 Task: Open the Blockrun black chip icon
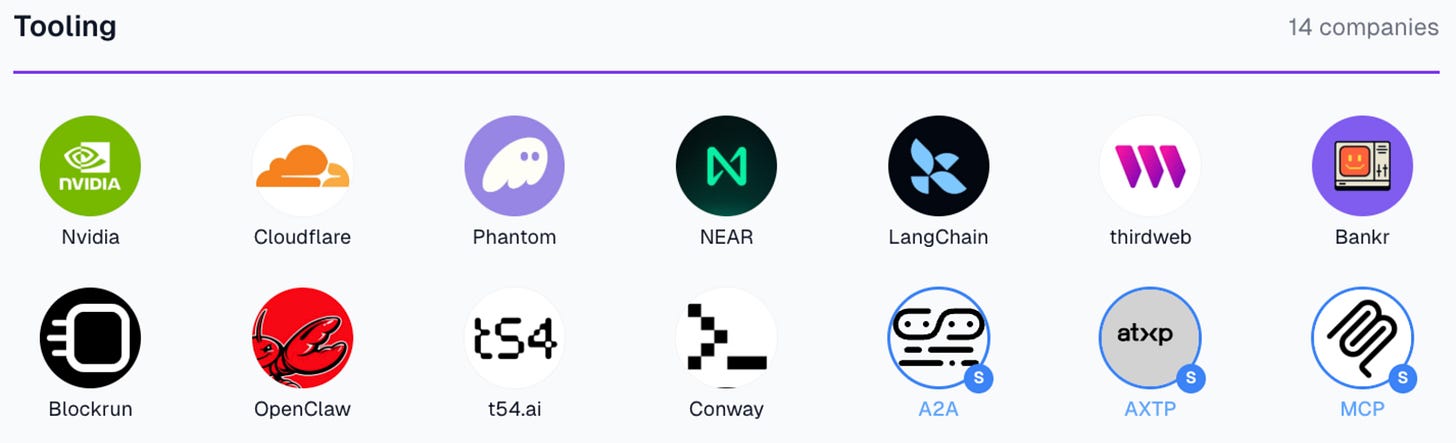click(x=90, y=338)
